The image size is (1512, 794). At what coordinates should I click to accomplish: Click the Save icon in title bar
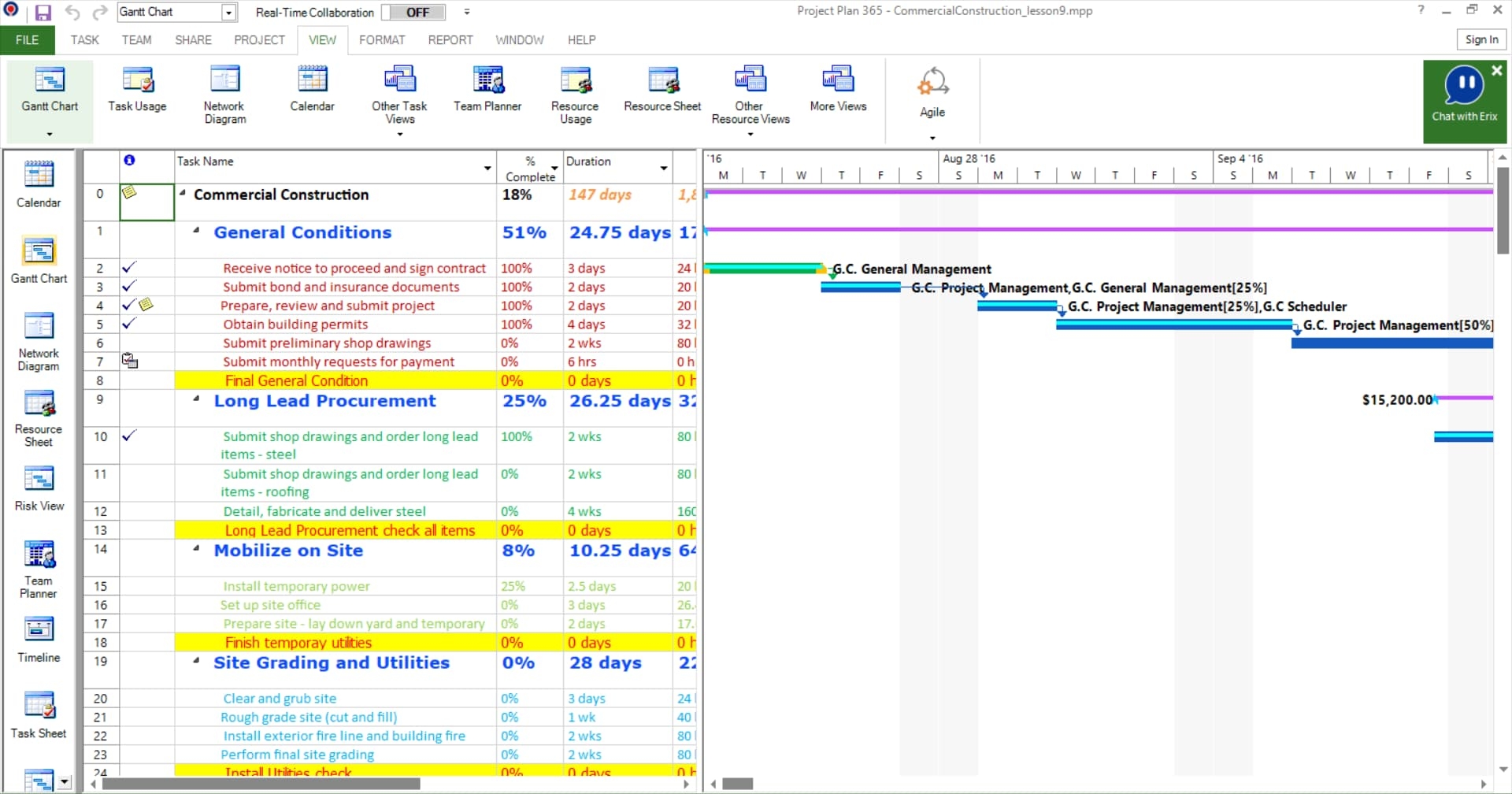click(43, 13)
